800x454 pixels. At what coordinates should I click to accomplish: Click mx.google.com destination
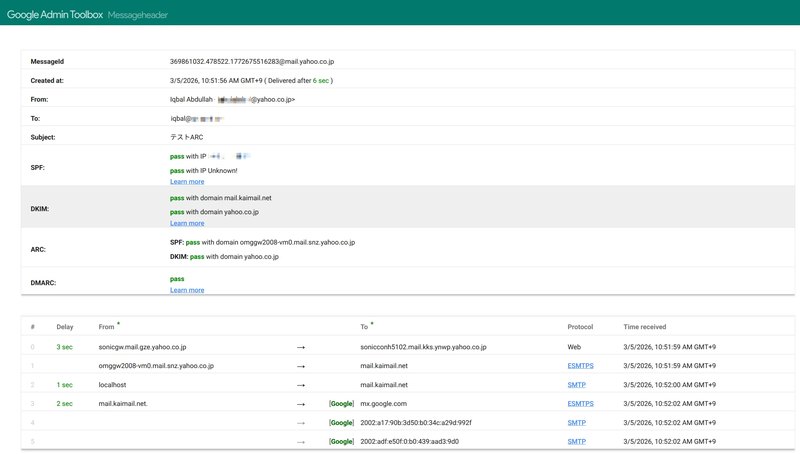384,403
